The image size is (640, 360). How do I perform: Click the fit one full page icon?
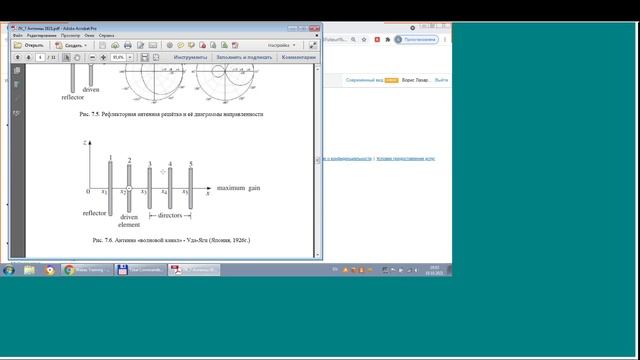(156, 58)
